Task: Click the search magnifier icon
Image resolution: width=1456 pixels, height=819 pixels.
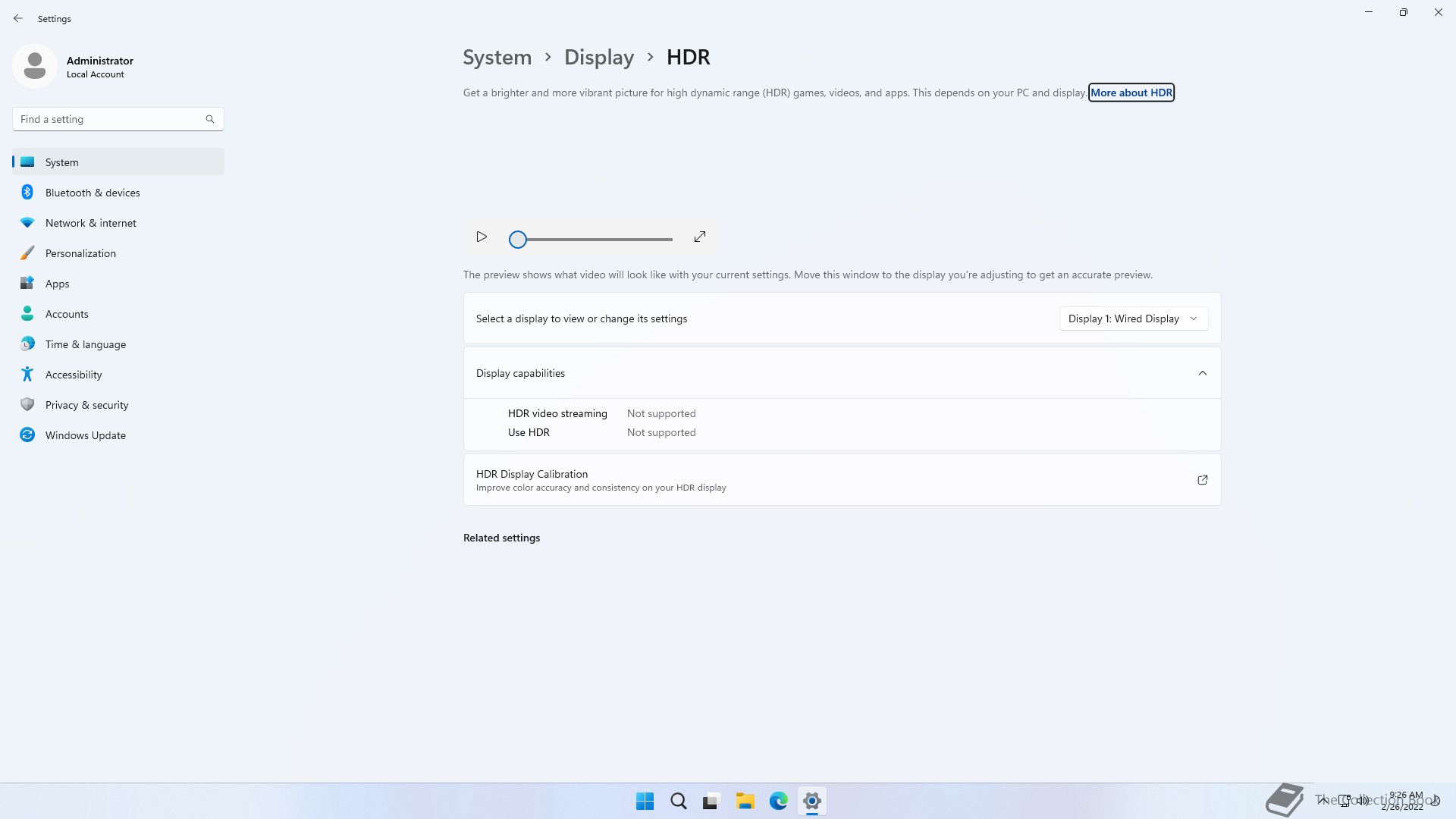Action: pos(210,119)
